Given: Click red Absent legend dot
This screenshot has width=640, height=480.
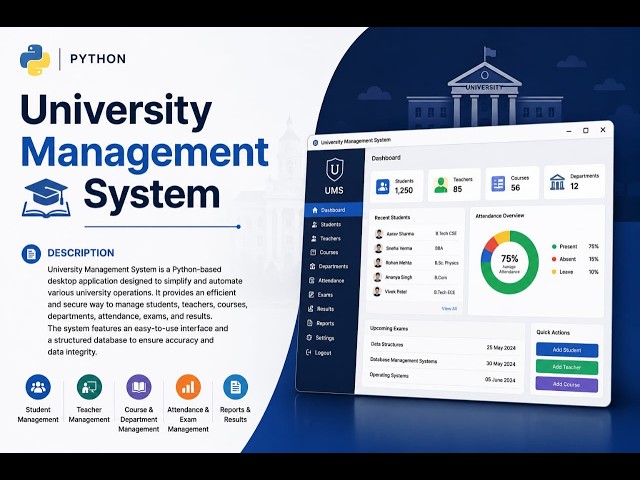Looking at the screenshot, I should point(554,259).
